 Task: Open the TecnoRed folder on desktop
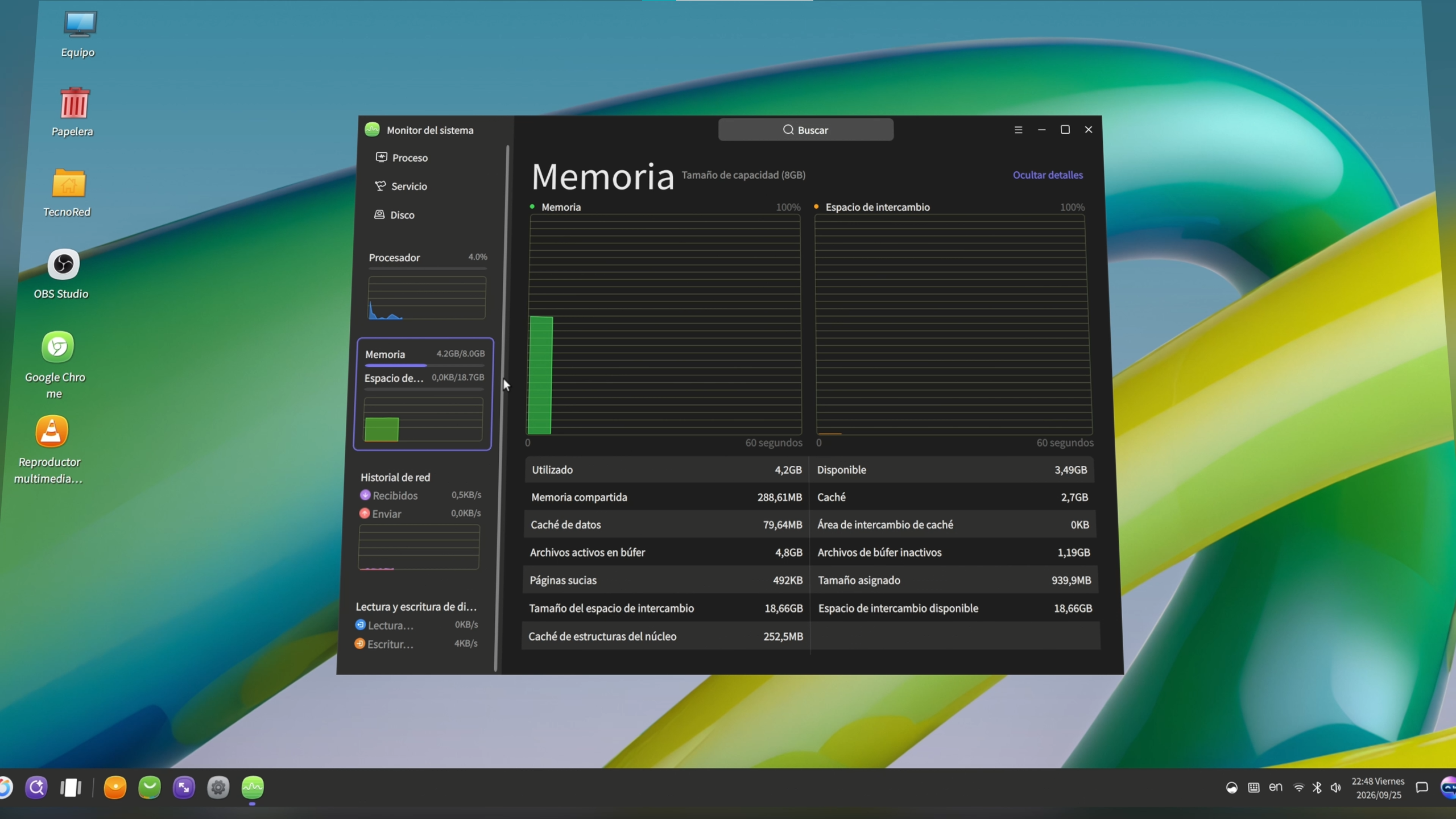[68, 192]
